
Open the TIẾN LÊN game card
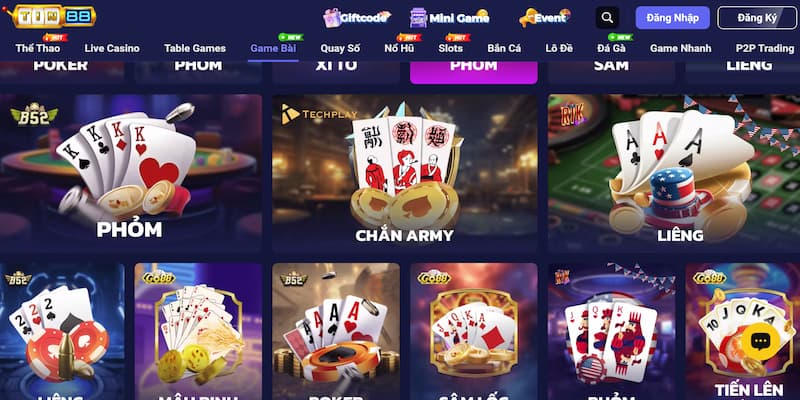[742, 332]
